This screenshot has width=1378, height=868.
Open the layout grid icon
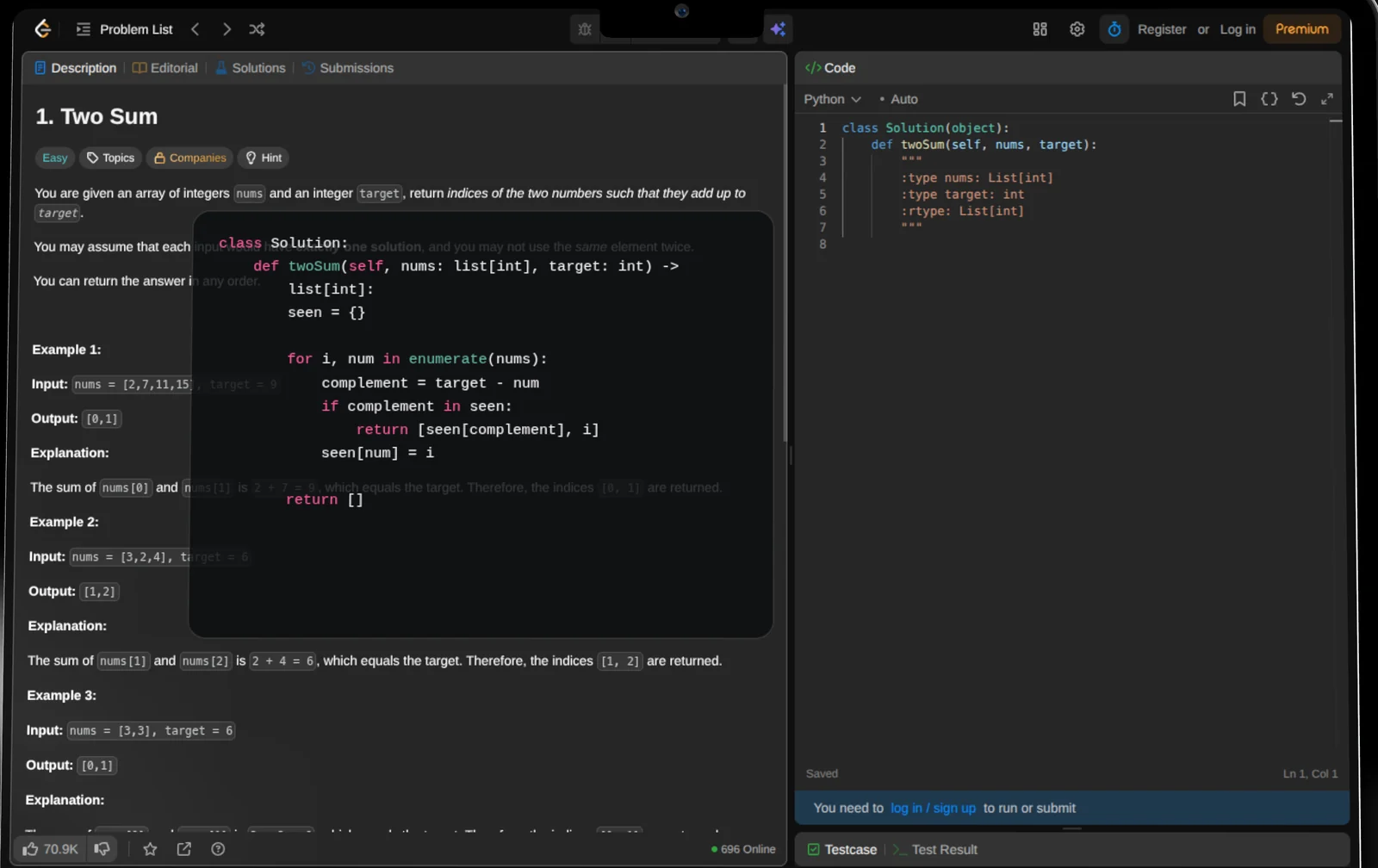(x=1040, y=29)
